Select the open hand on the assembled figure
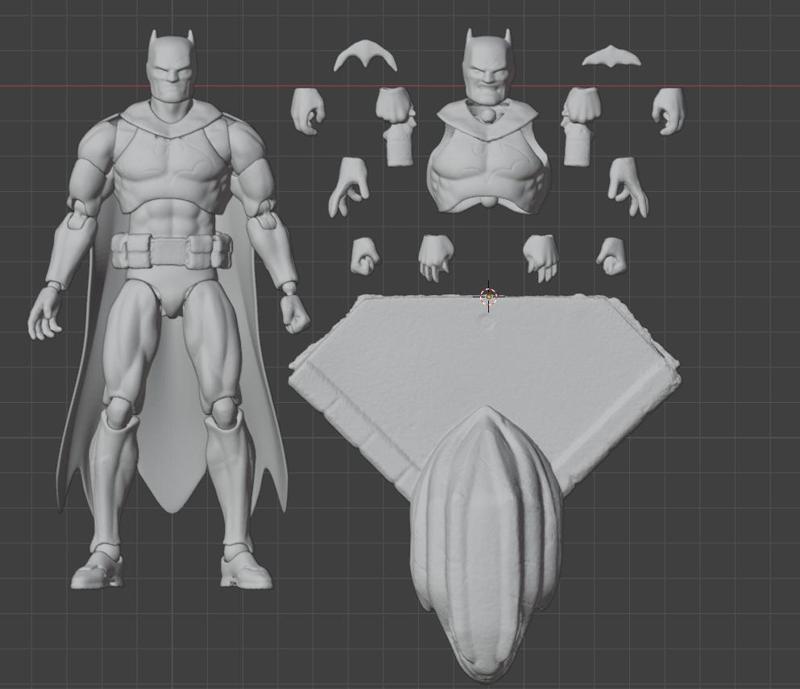800x689 pixels. tap(46, 314)
